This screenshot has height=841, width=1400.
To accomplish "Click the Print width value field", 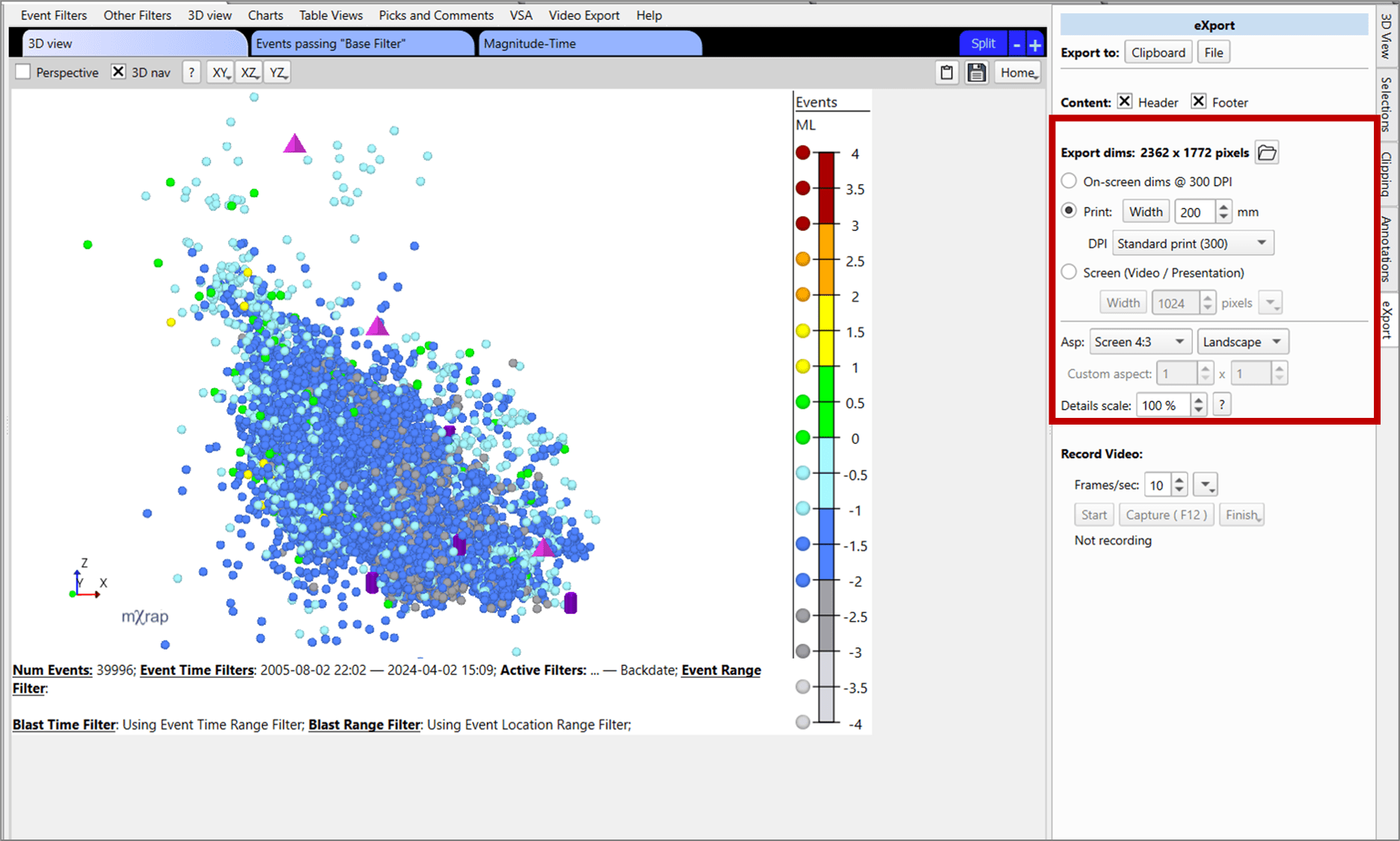I will 1194,212.
